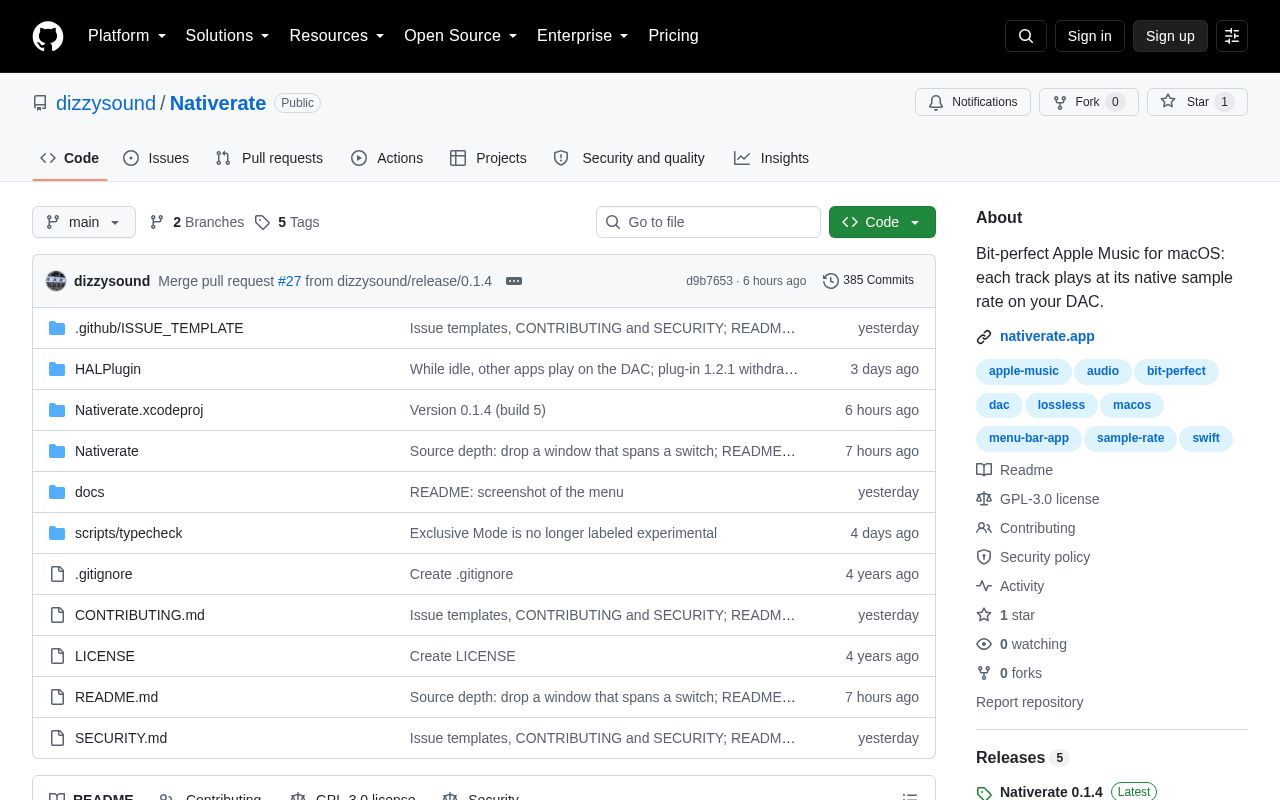
Task: Open the search magnifier icon
Action: [x=1026, y=36]
